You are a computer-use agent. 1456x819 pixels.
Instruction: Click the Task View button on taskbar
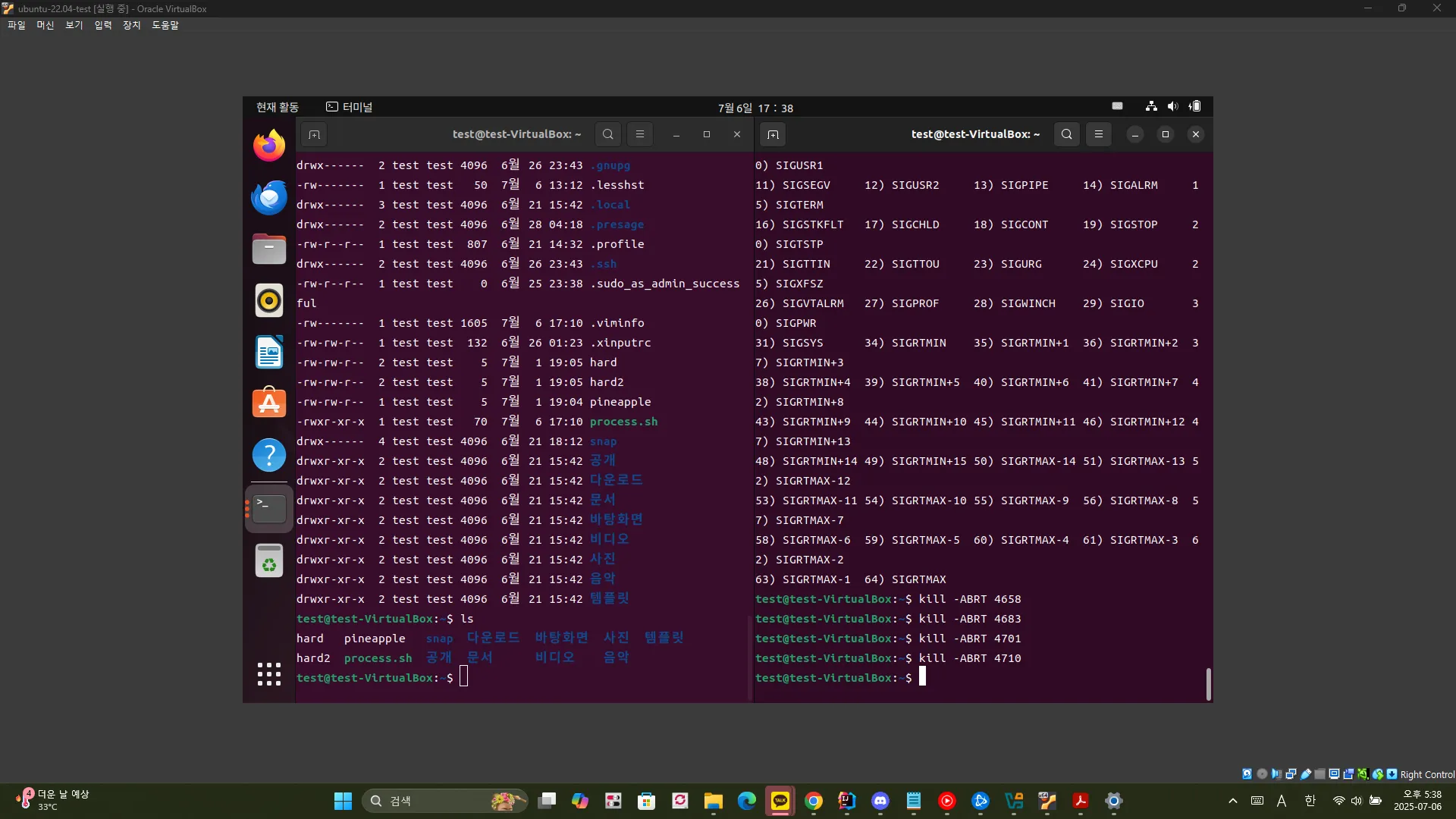547,801
